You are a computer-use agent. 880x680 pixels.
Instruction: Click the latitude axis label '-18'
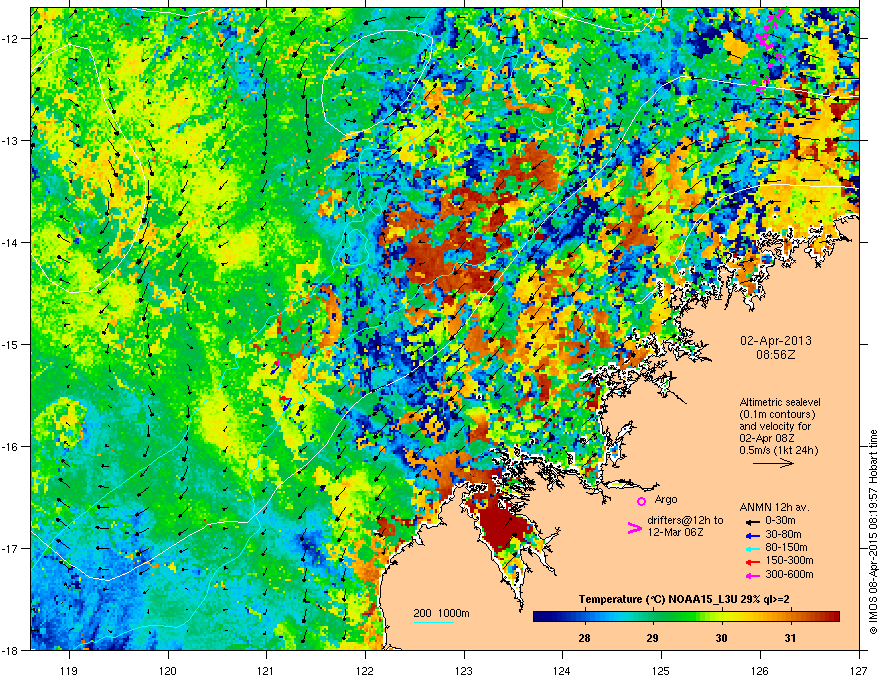(10, 650)
